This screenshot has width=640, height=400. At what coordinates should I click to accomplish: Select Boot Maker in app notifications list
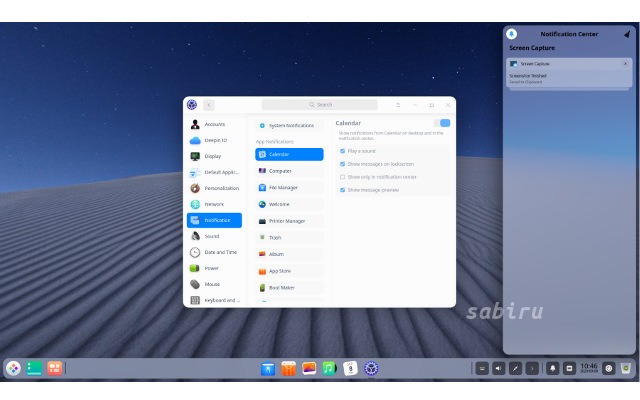[289, 288]
